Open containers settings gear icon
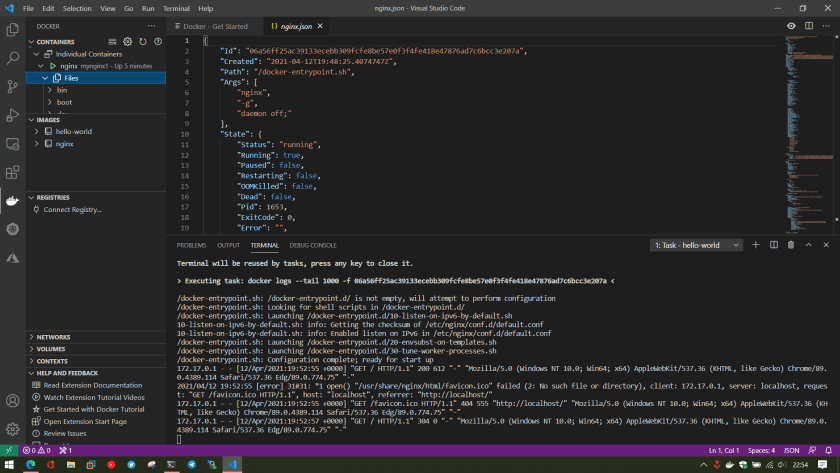The height and width of the screenshot is (473, 840). click(x=128, y=42)
